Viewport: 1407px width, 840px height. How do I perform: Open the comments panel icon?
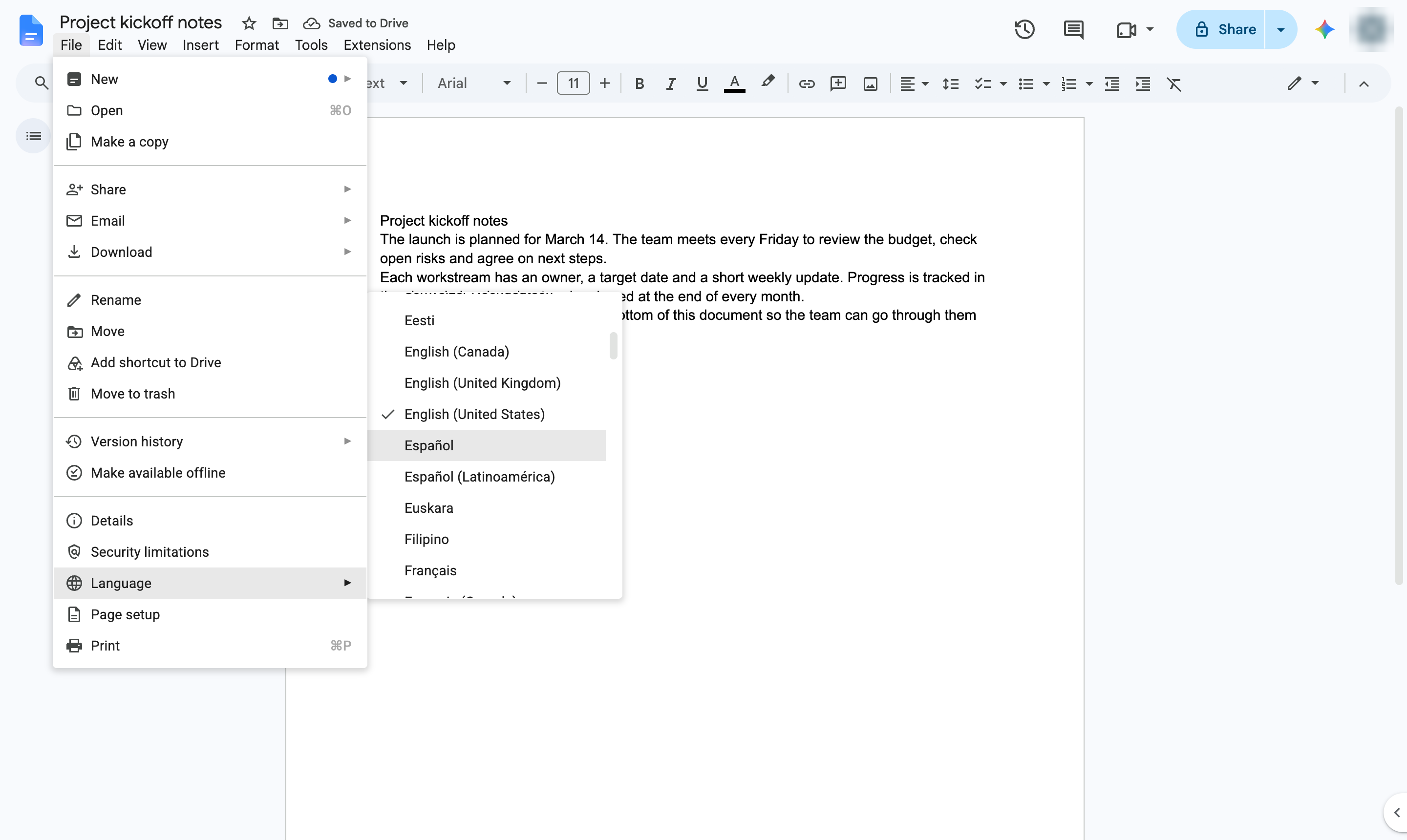click(x=1073, y=29)
